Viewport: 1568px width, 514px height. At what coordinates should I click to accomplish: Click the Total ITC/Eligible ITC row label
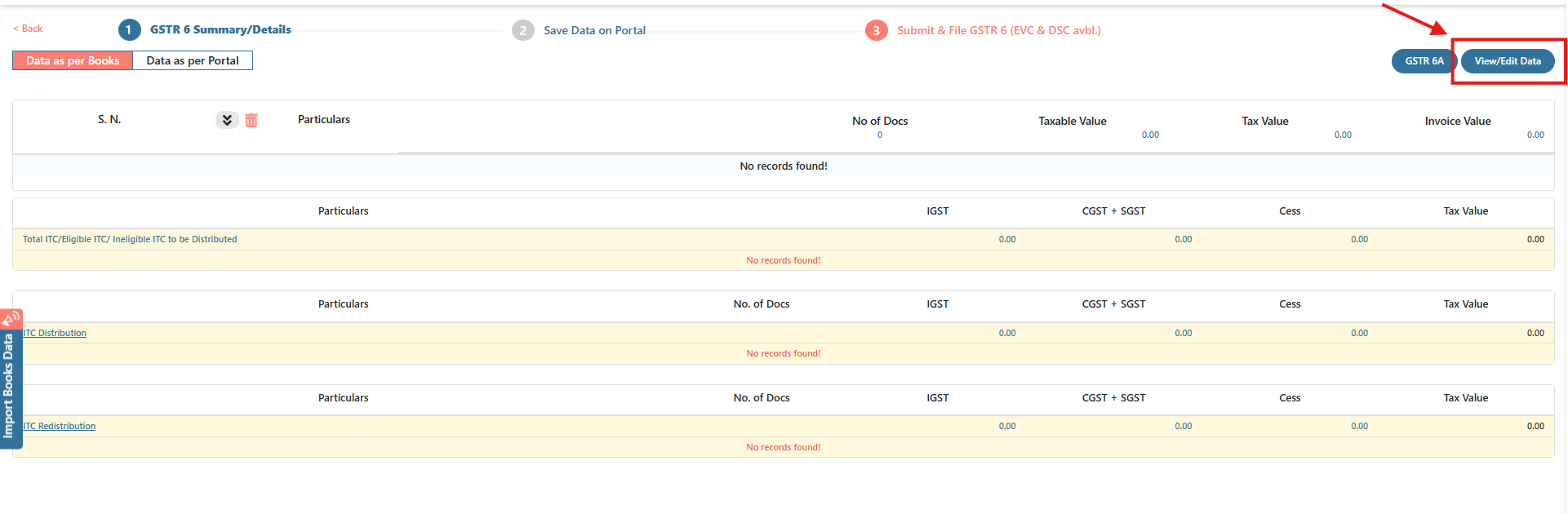[x=130, y=239]
